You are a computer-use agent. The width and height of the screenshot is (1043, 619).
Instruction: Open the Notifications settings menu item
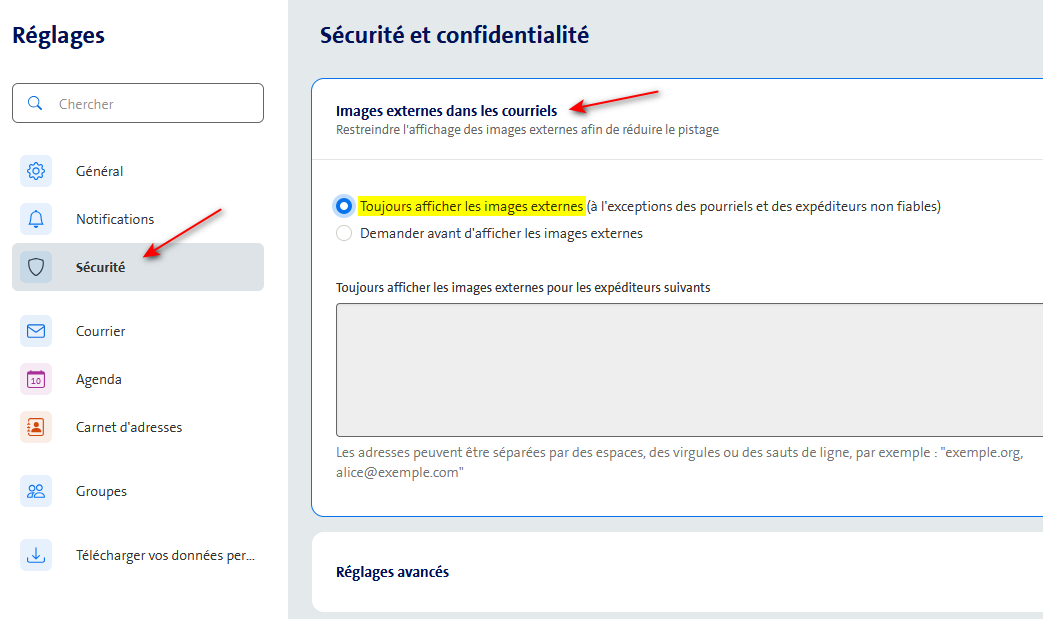pos(115,219)
